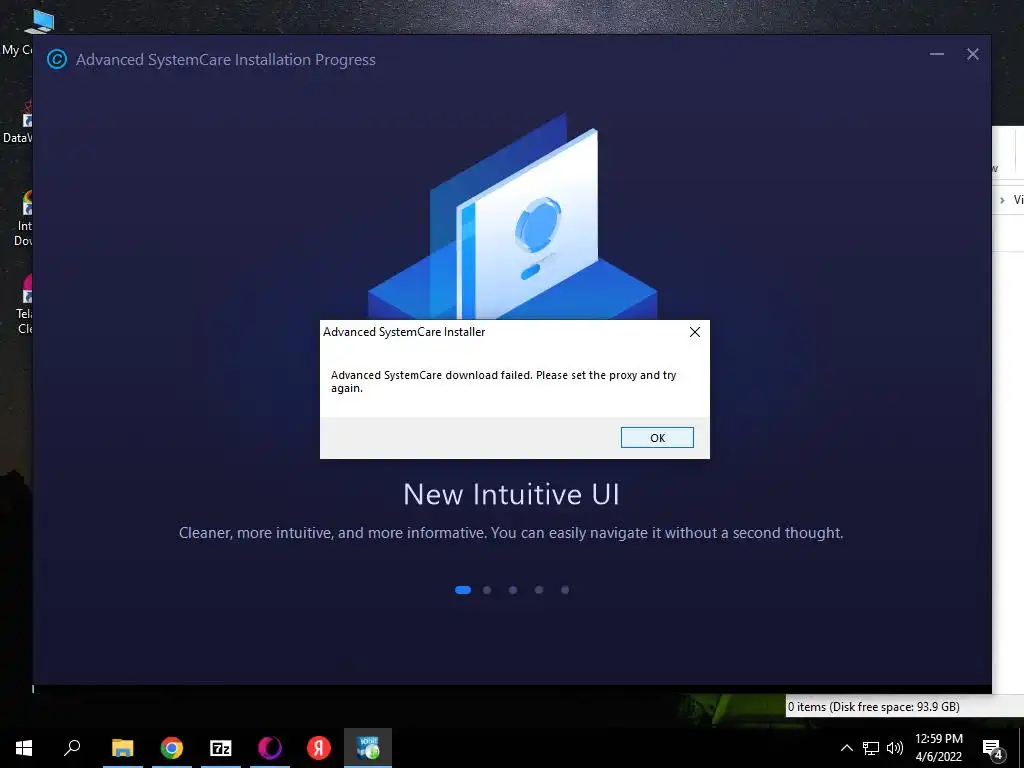This screenshot has width=1024, height=768.
Task: Select the first slide indicator dot
Action: tap(463, 590)
